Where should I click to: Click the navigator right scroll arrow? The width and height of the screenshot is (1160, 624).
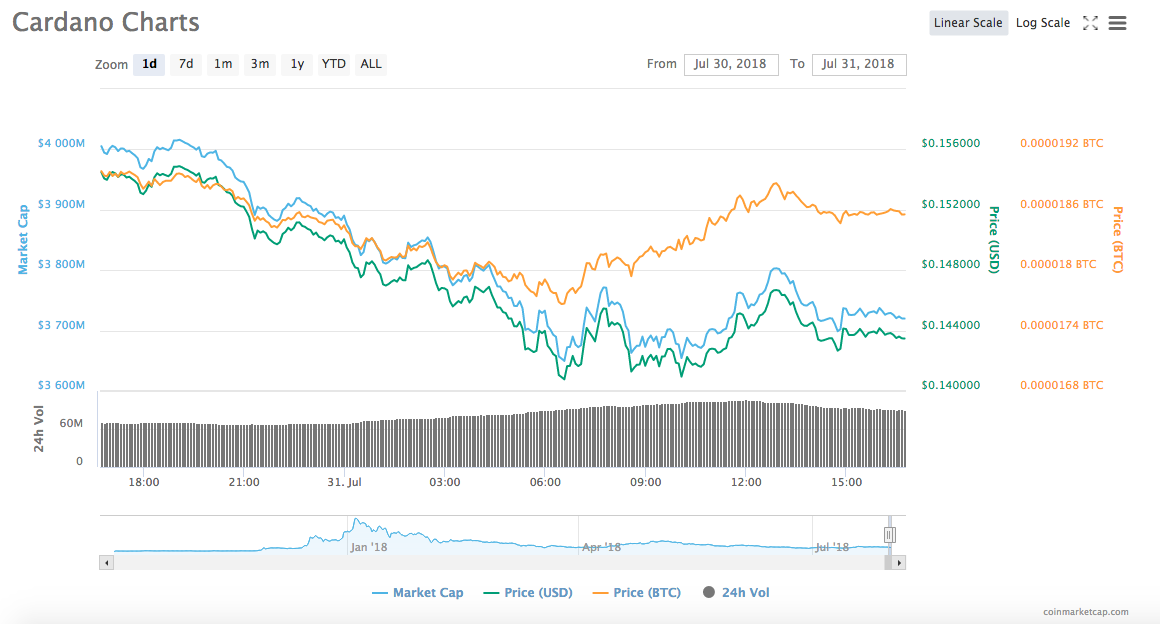pos(899,563)
